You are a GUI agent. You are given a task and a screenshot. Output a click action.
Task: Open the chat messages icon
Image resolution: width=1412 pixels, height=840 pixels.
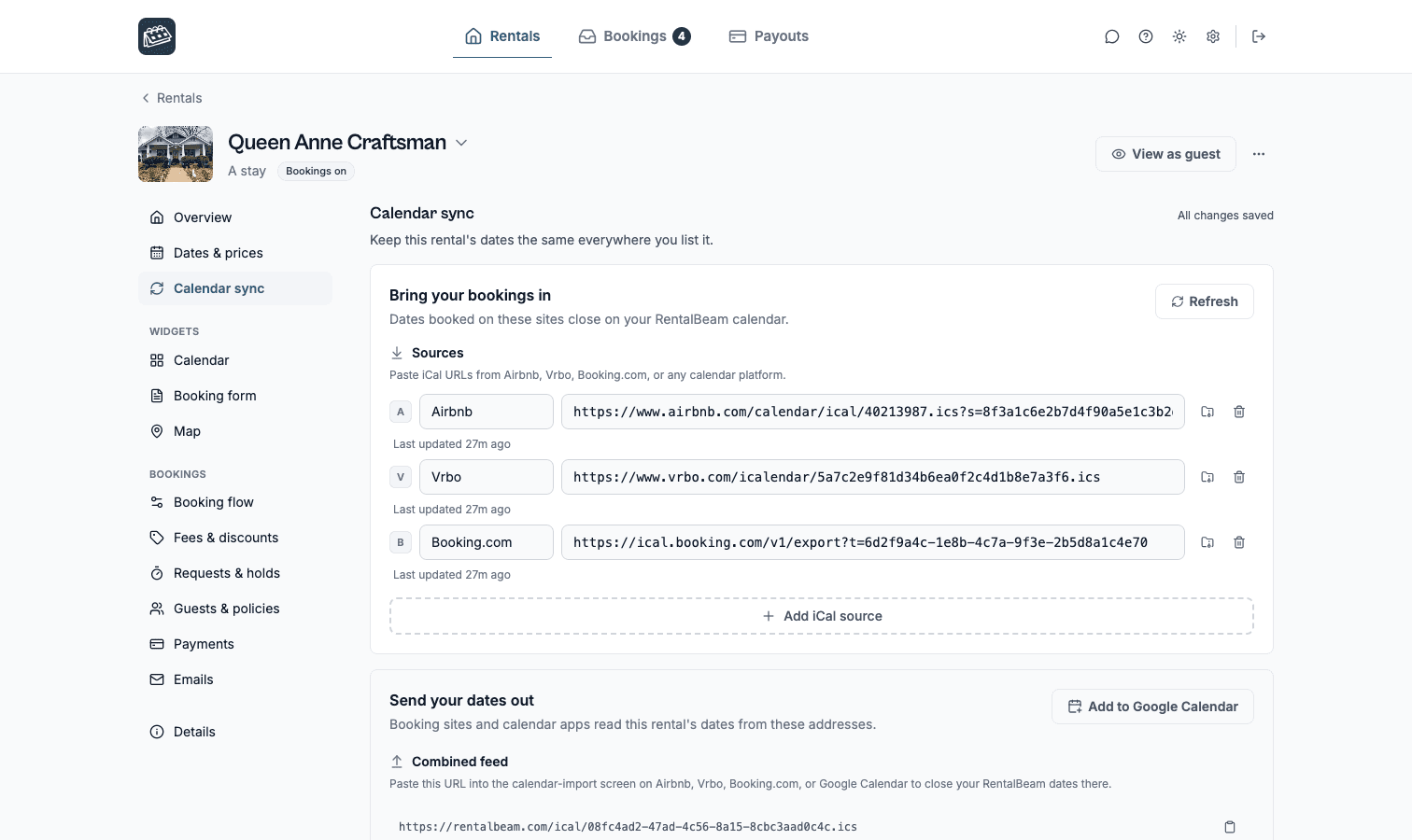coord(1111,36)
